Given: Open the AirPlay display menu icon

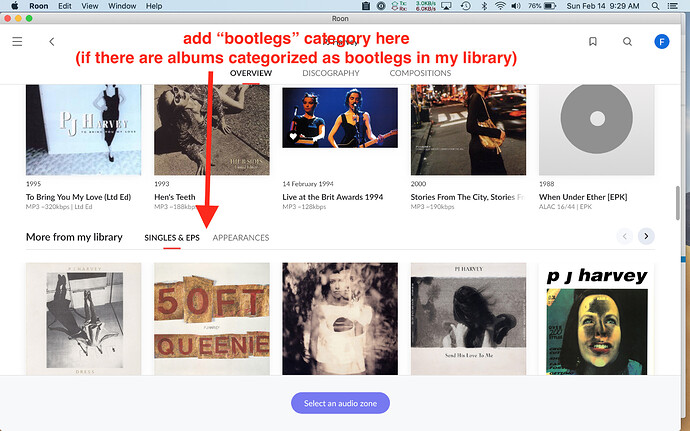Looking at the screenshot, I should (x=446, y=6).
